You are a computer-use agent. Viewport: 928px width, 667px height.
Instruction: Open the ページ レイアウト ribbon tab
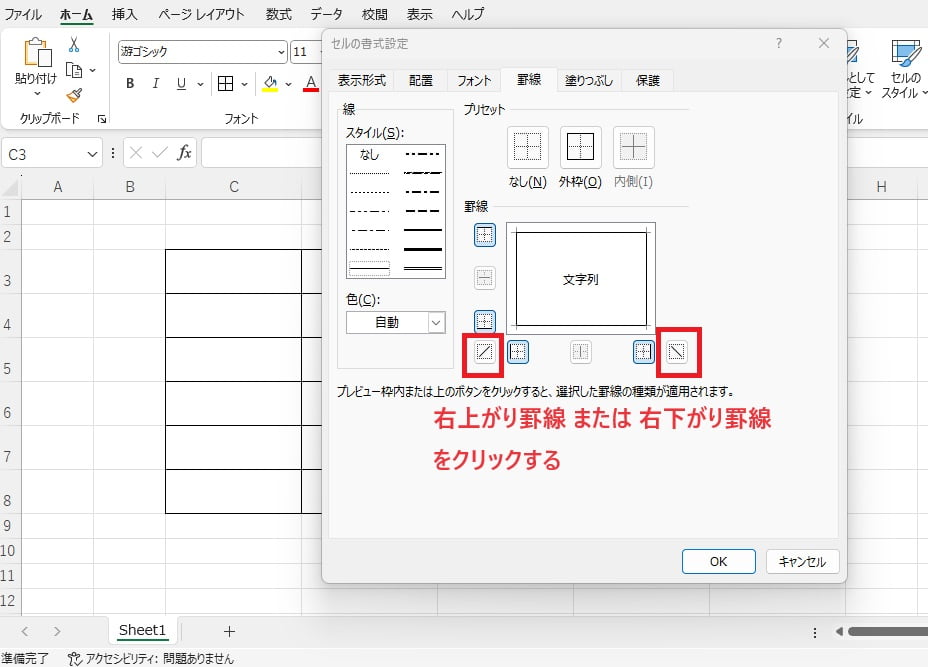tap(201, 14)
